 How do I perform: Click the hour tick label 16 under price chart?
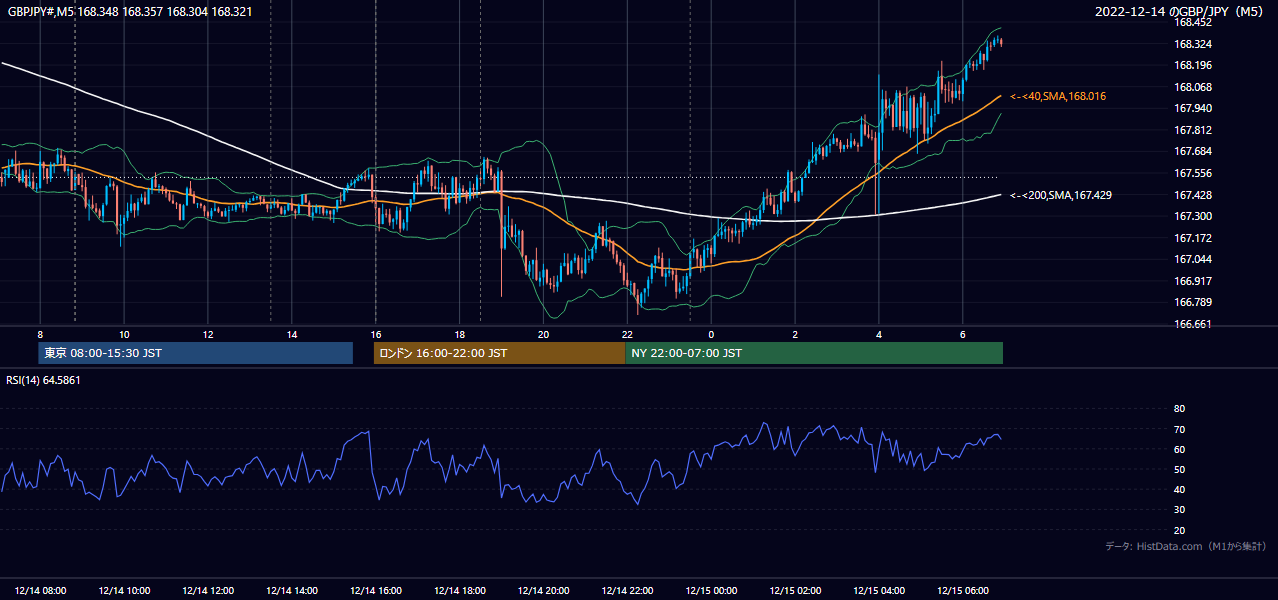tap(376, 333)
